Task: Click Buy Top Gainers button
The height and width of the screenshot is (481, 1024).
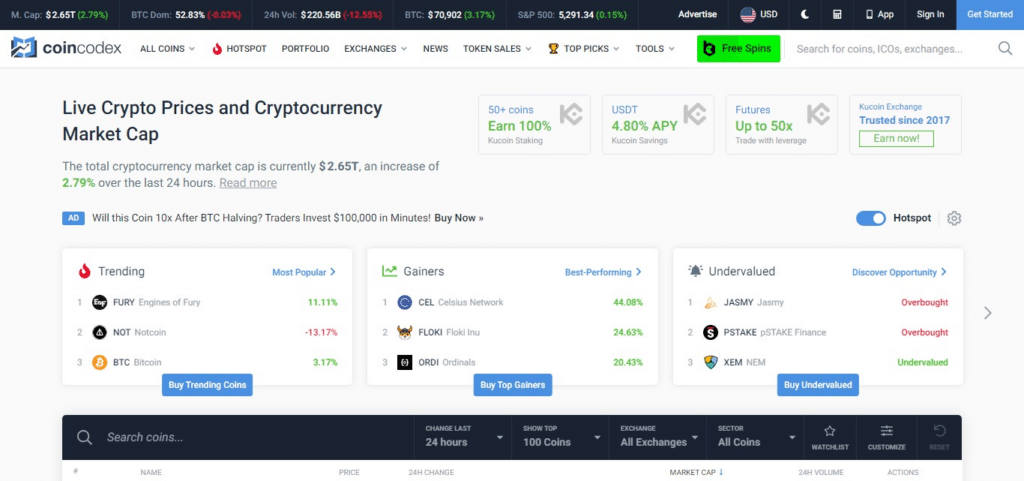Action: (x=513, y=385)
